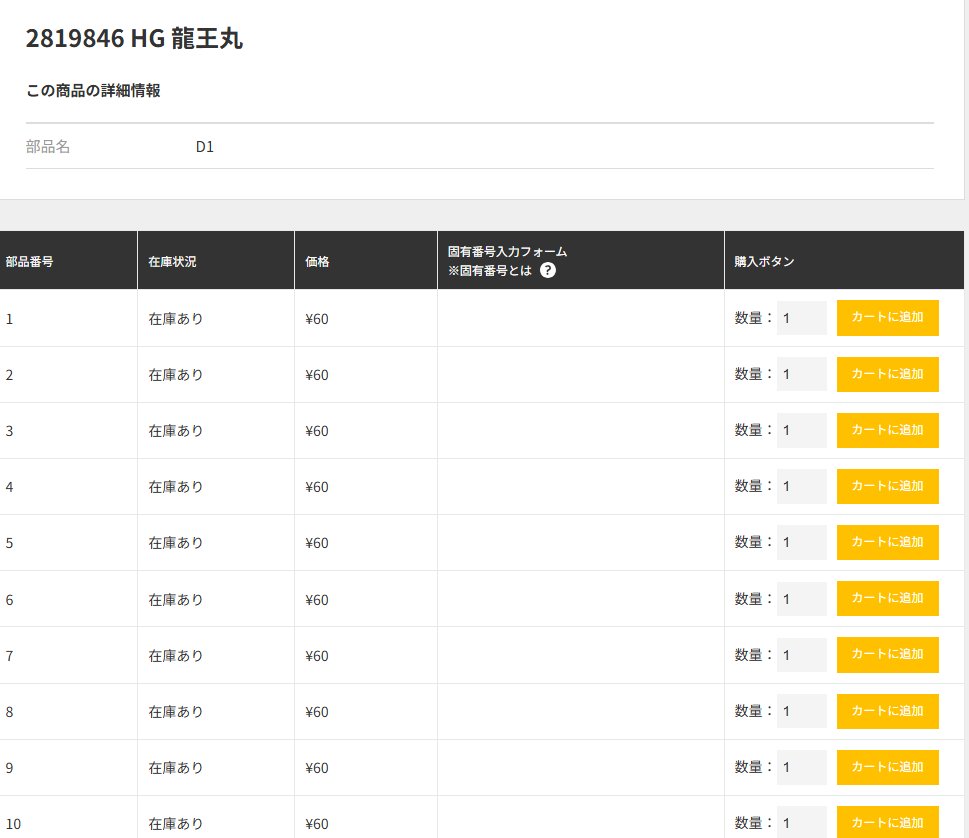Add part number 3 to cart
This screenshot has width=969, height=838.
(887, 430)
